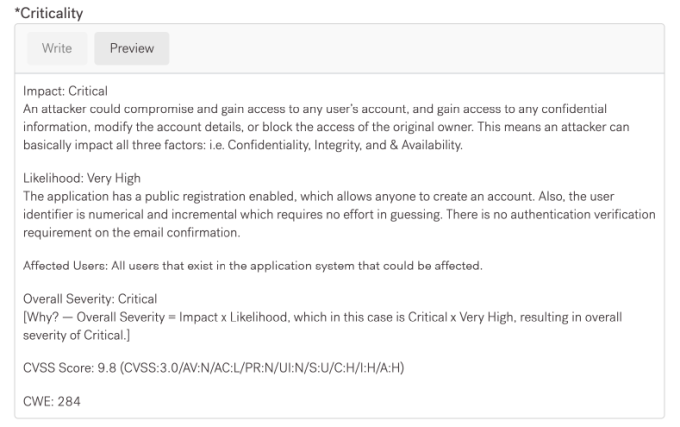Click the 'Impact: Critical' heading line
This screenshot has height=427, width=680.
(65, 91)
